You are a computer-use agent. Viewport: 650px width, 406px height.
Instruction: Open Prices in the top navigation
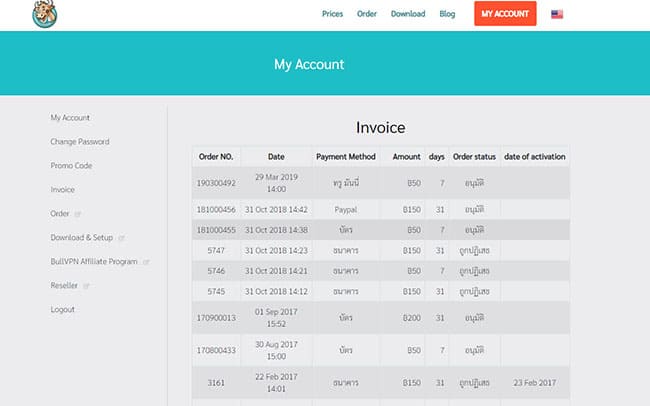332,14
